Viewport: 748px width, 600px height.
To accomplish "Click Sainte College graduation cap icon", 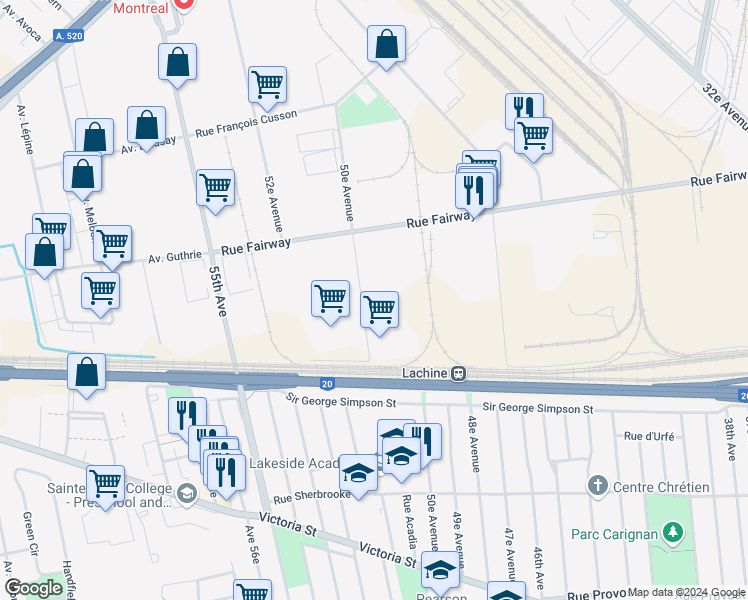I will tap(187, 495).
